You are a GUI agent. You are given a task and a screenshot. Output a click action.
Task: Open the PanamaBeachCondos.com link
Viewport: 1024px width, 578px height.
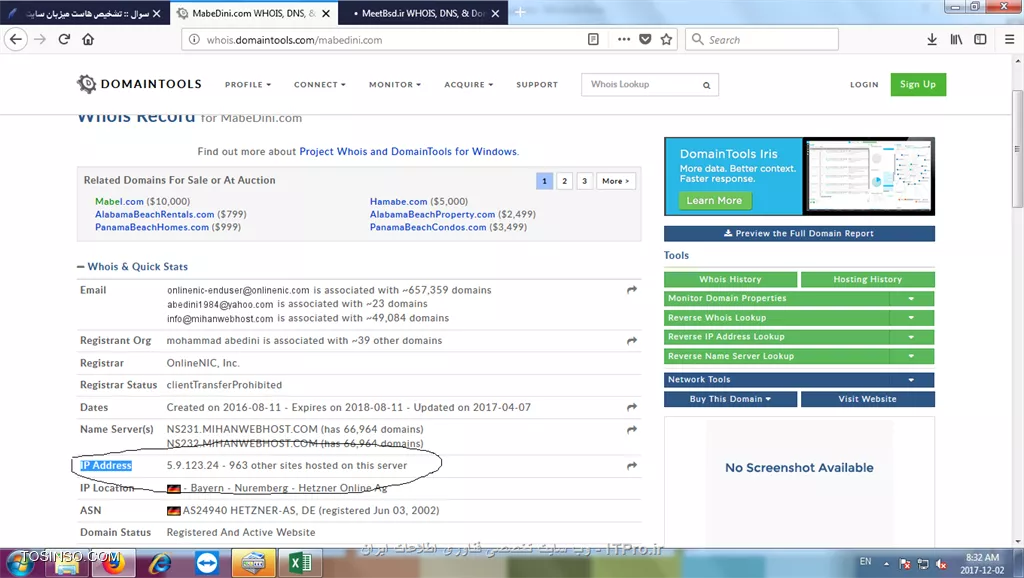428,227
